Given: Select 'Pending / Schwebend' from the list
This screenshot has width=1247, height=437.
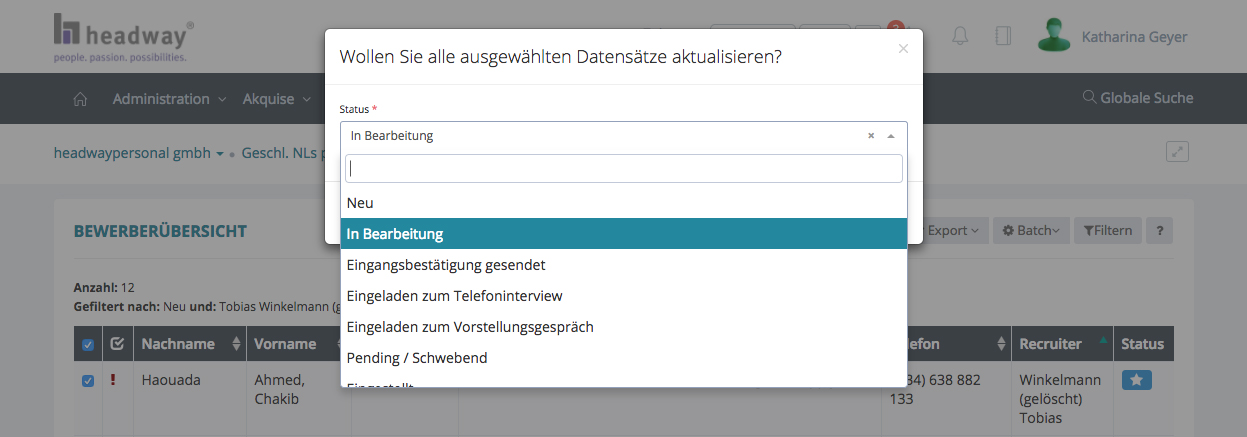Looking at the screenshot, I should (416, 358).
